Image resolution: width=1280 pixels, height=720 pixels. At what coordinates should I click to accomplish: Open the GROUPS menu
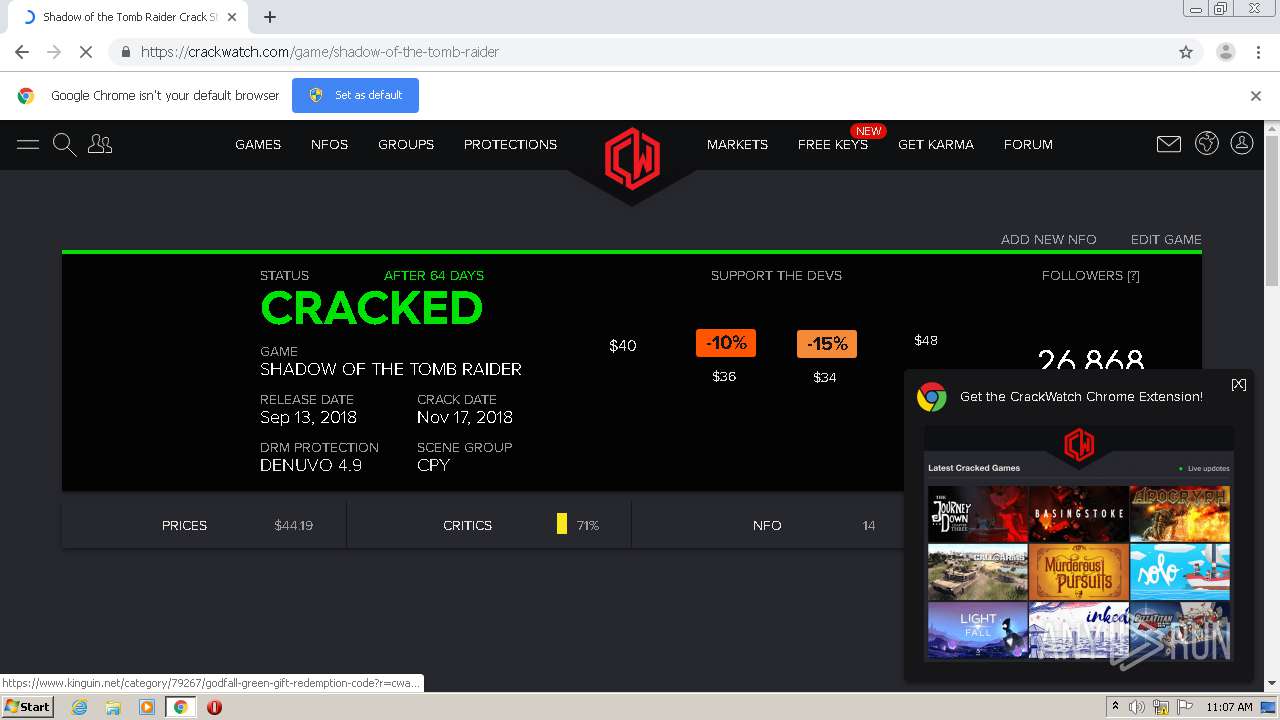pyautogui.click(x=406, y=145)
